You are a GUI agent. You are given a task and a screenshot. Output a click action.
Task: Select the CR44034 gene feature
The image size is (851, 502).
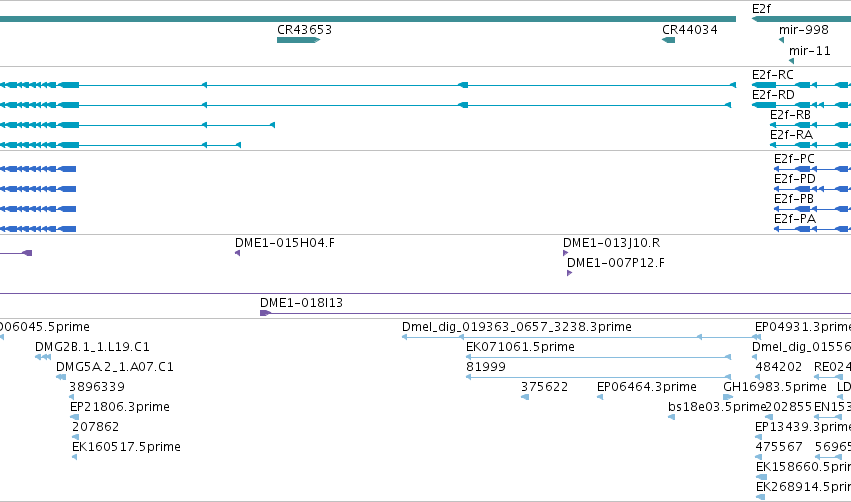pyautogui.click(x=669, y=40)
